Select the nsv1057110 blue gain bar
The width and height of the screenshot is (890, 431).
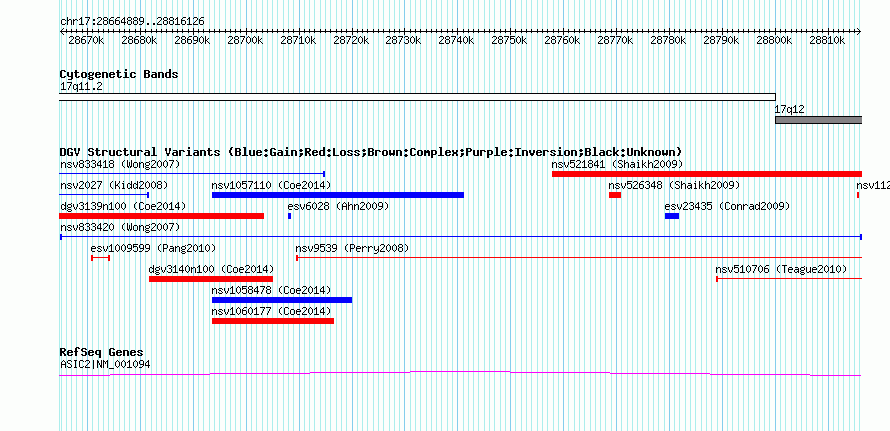338,195
